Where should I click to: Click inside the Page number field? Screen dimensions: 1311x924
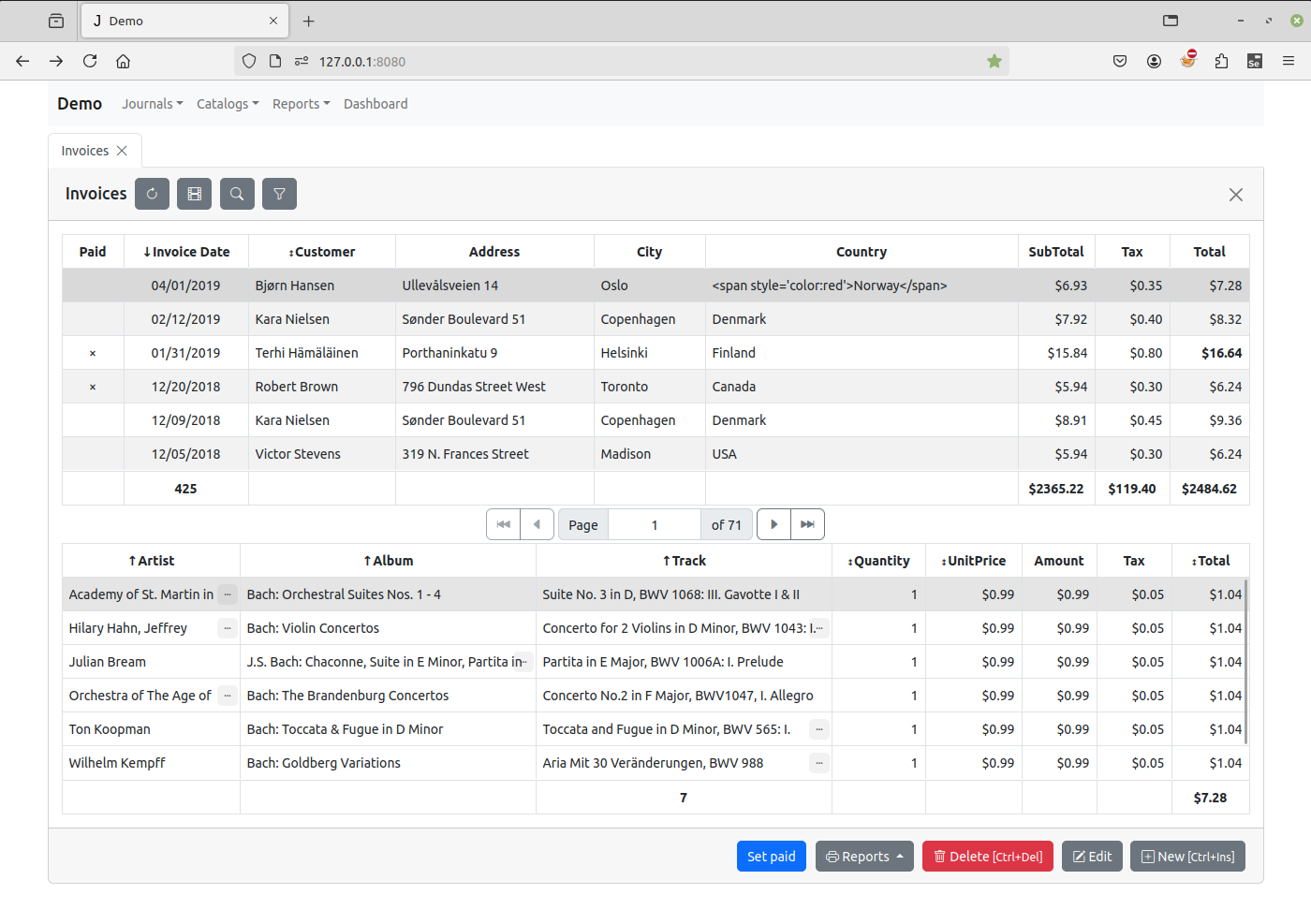click(655, 524)
